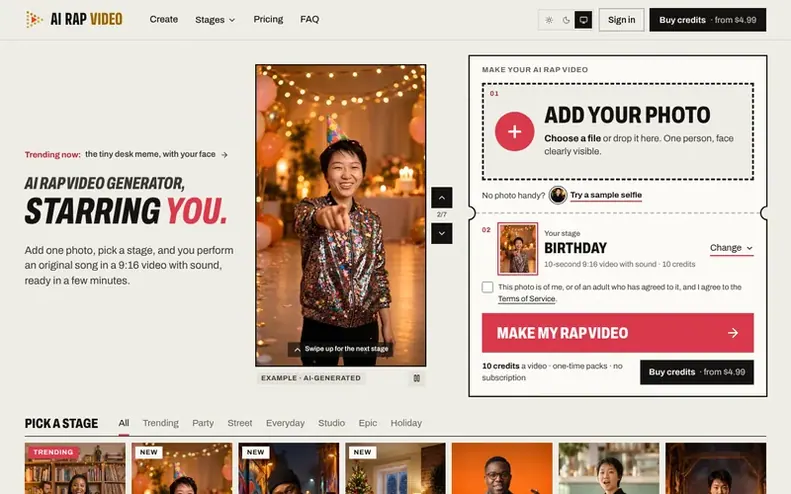Click Buy credits in the form panel
Image resolution: width=791 pixels, height=494 pixels.
697,372
